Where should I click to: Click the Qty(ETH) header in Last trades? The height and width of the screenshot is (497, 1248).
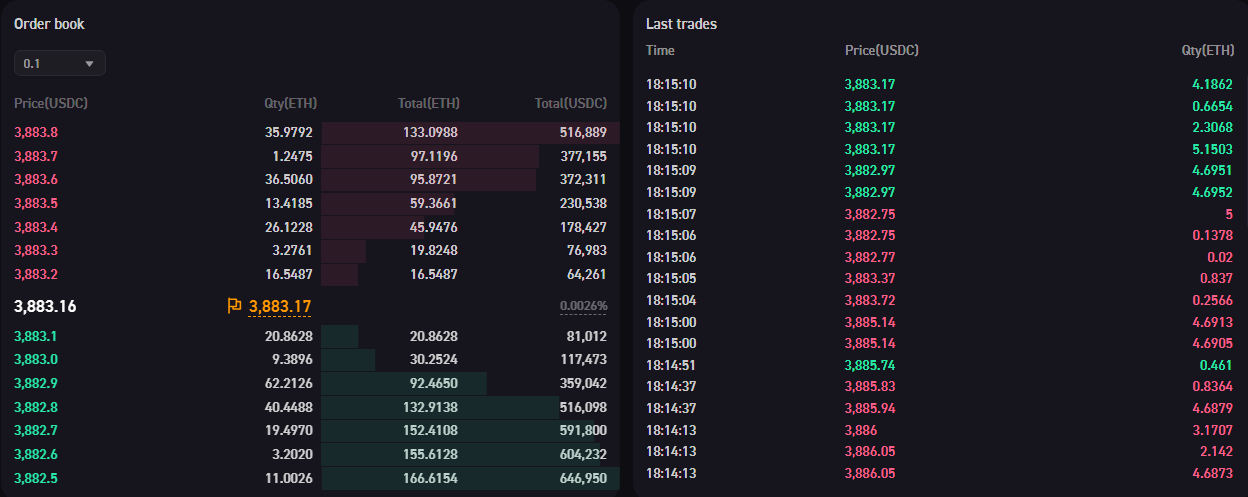1207,50
